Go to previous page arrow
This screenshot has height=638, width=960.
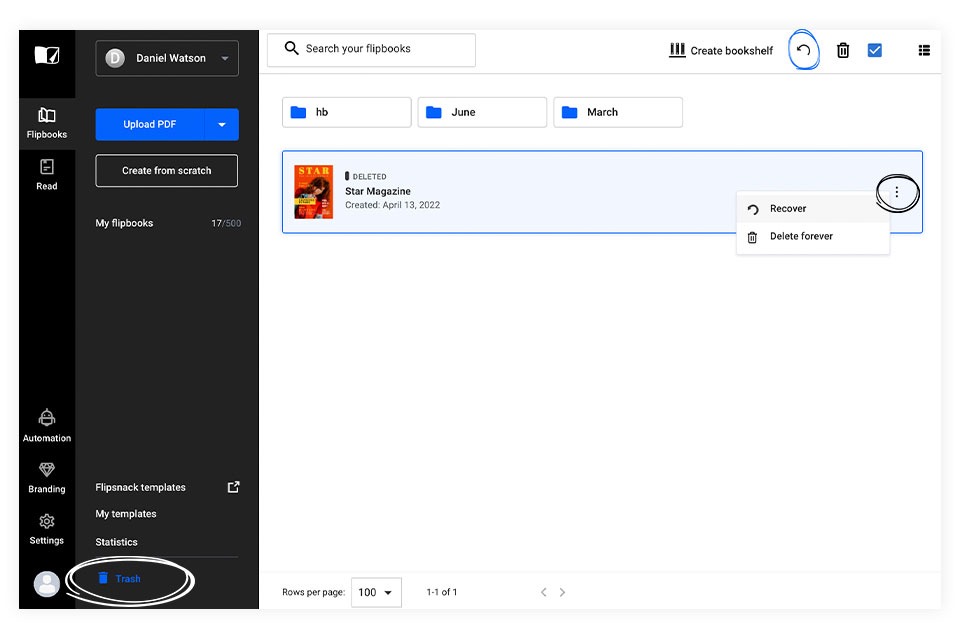(x=544, y=592)
